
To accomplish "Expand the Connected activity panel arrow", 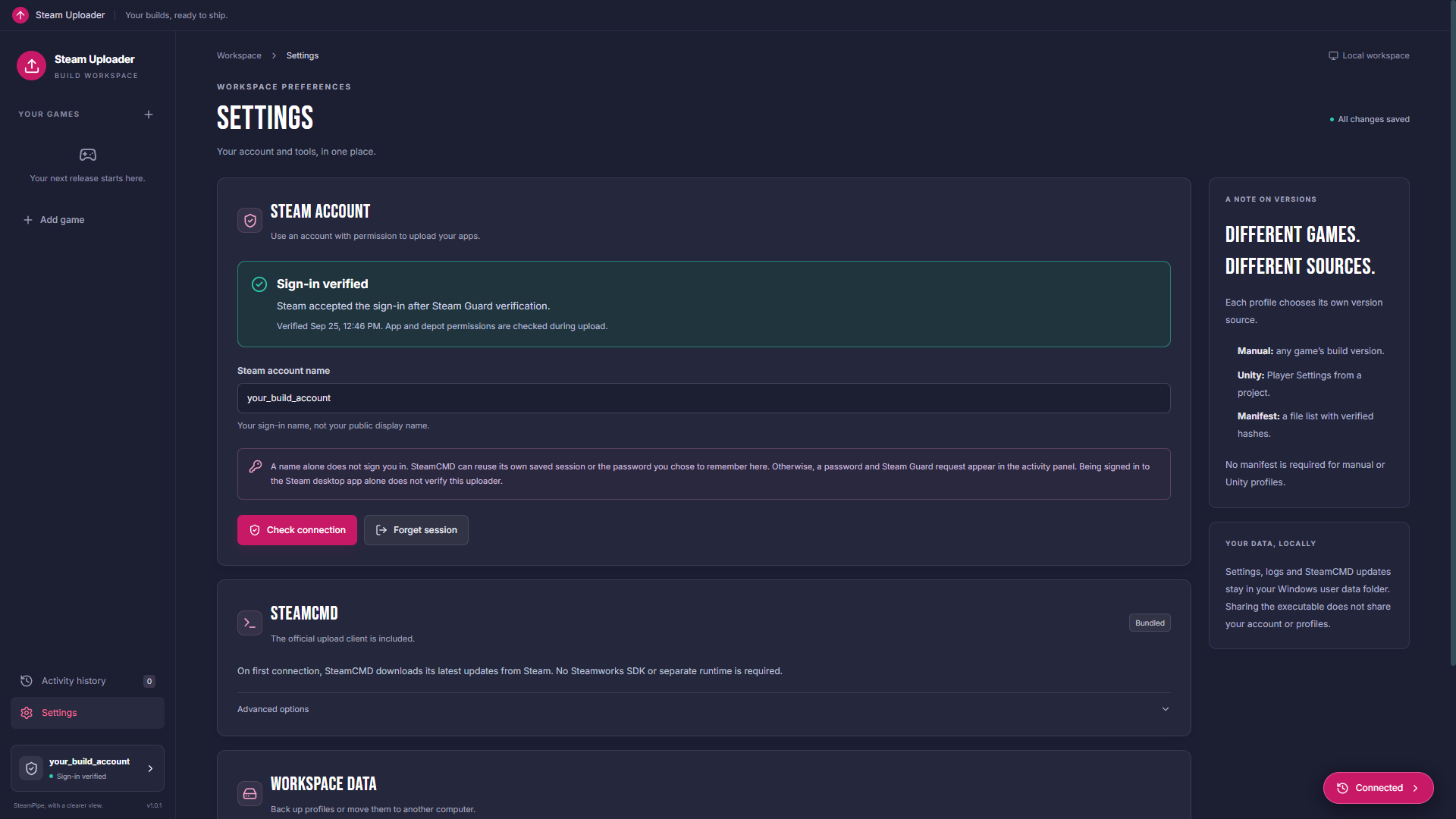I will [1415, 788].
